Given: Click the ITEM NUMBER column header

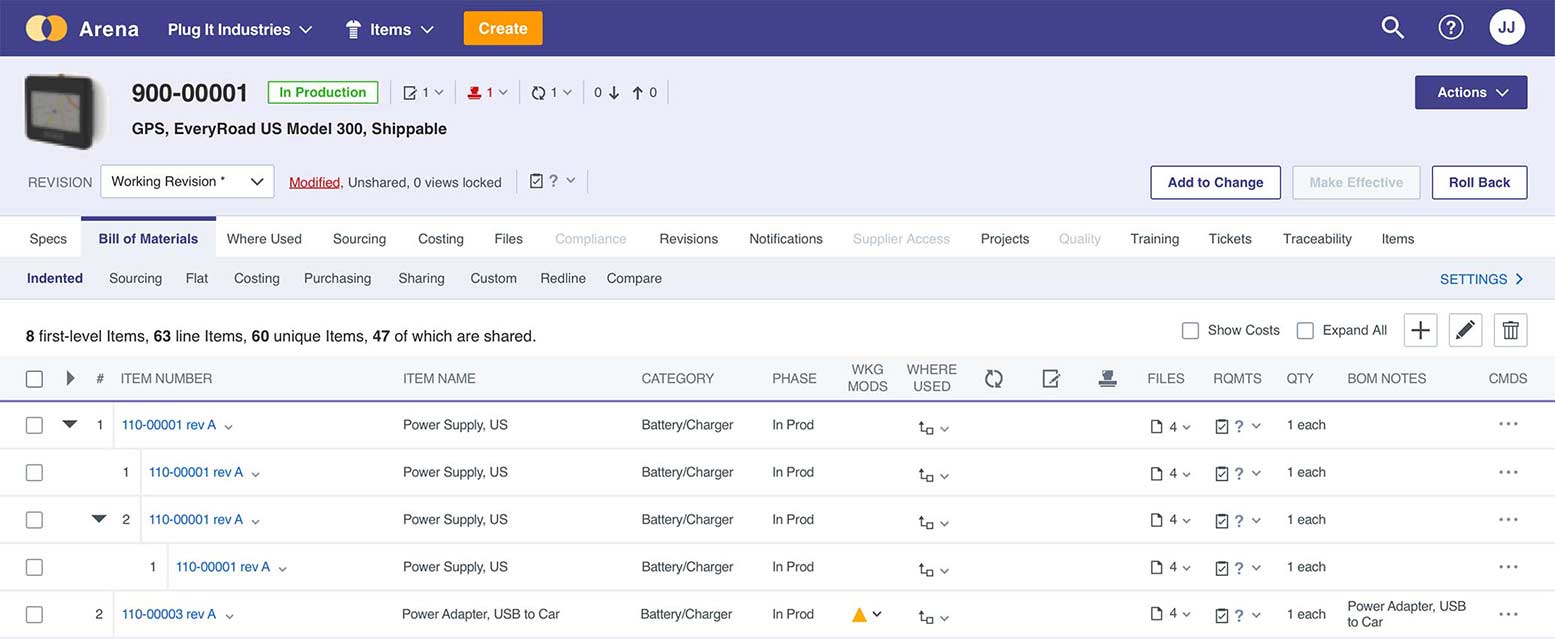Looking at the screenshot, I should [166, 378].
